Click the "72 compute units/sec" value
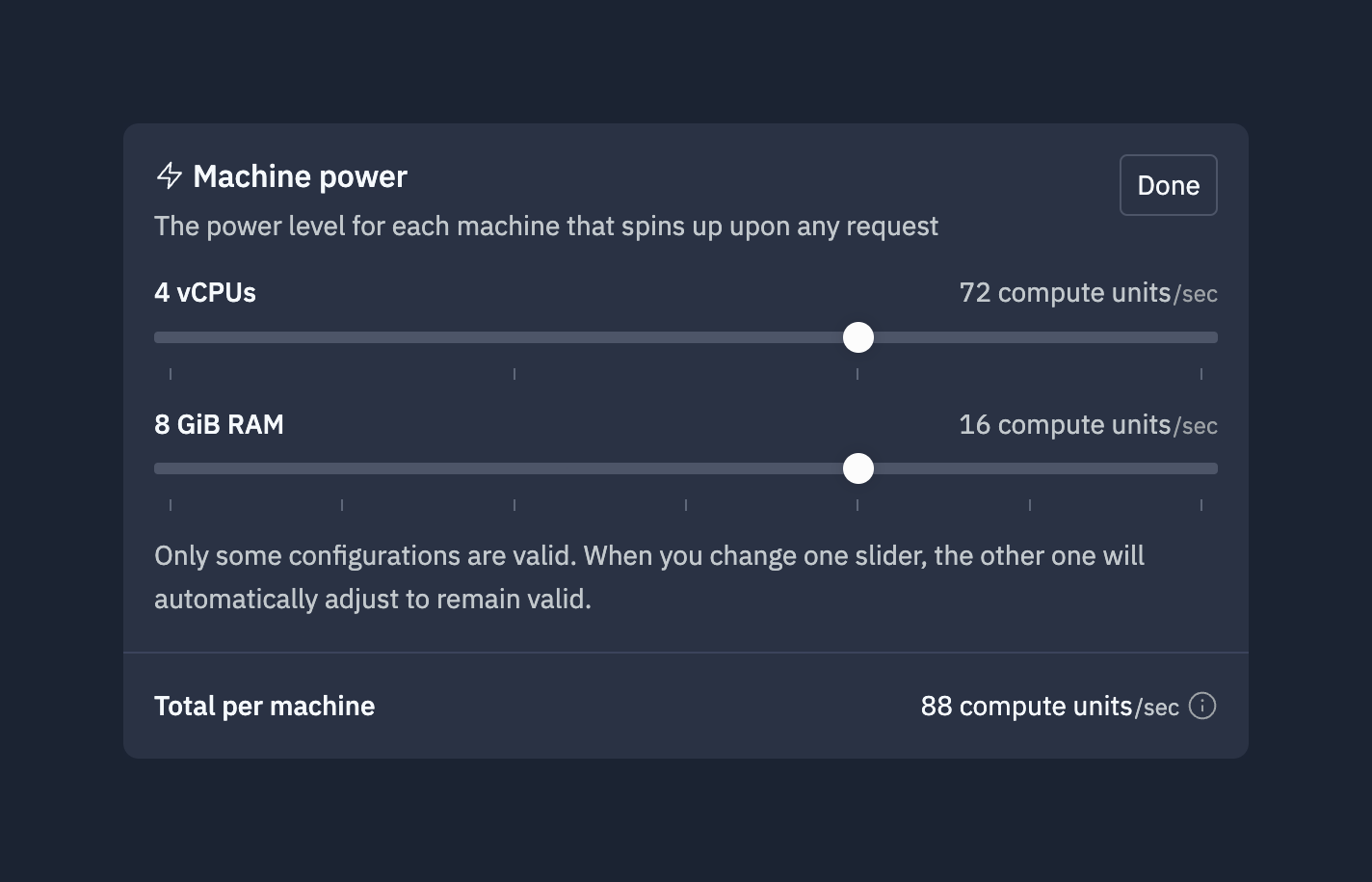The height and width of the screenshot is (882, 1372). click(1088, 293)
